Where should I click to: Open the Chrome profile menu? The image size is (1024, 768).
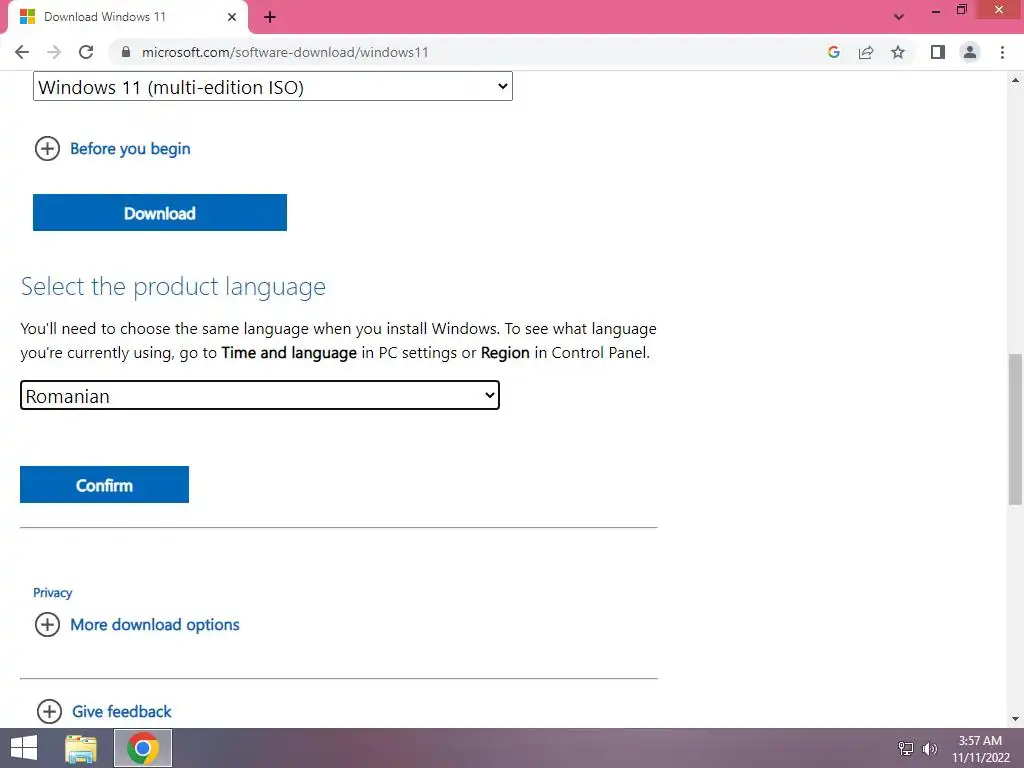(x=970, y=52)
